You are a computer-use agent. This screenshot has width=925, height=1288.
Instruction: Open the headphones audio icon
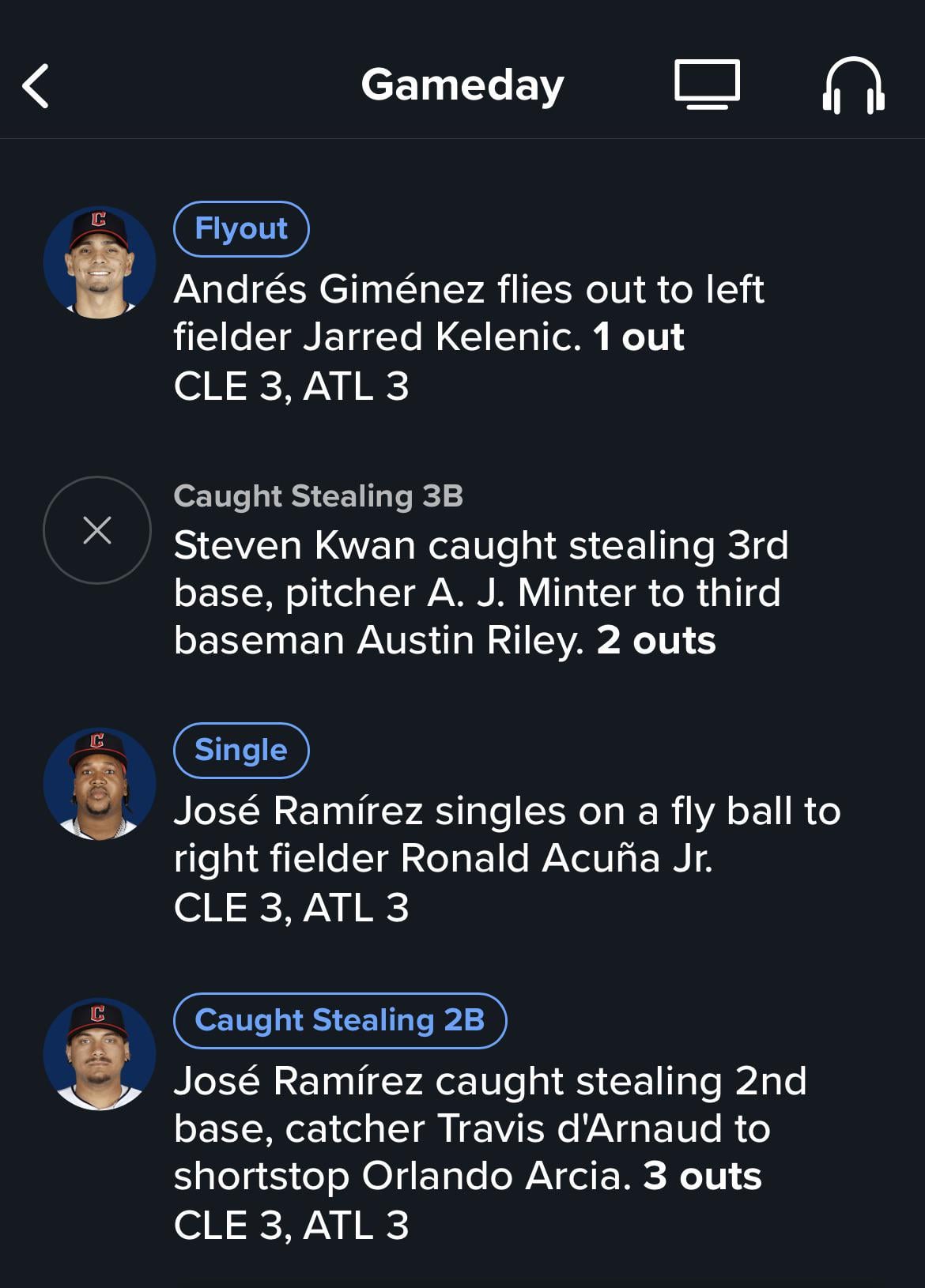click(x=853, y=85)
